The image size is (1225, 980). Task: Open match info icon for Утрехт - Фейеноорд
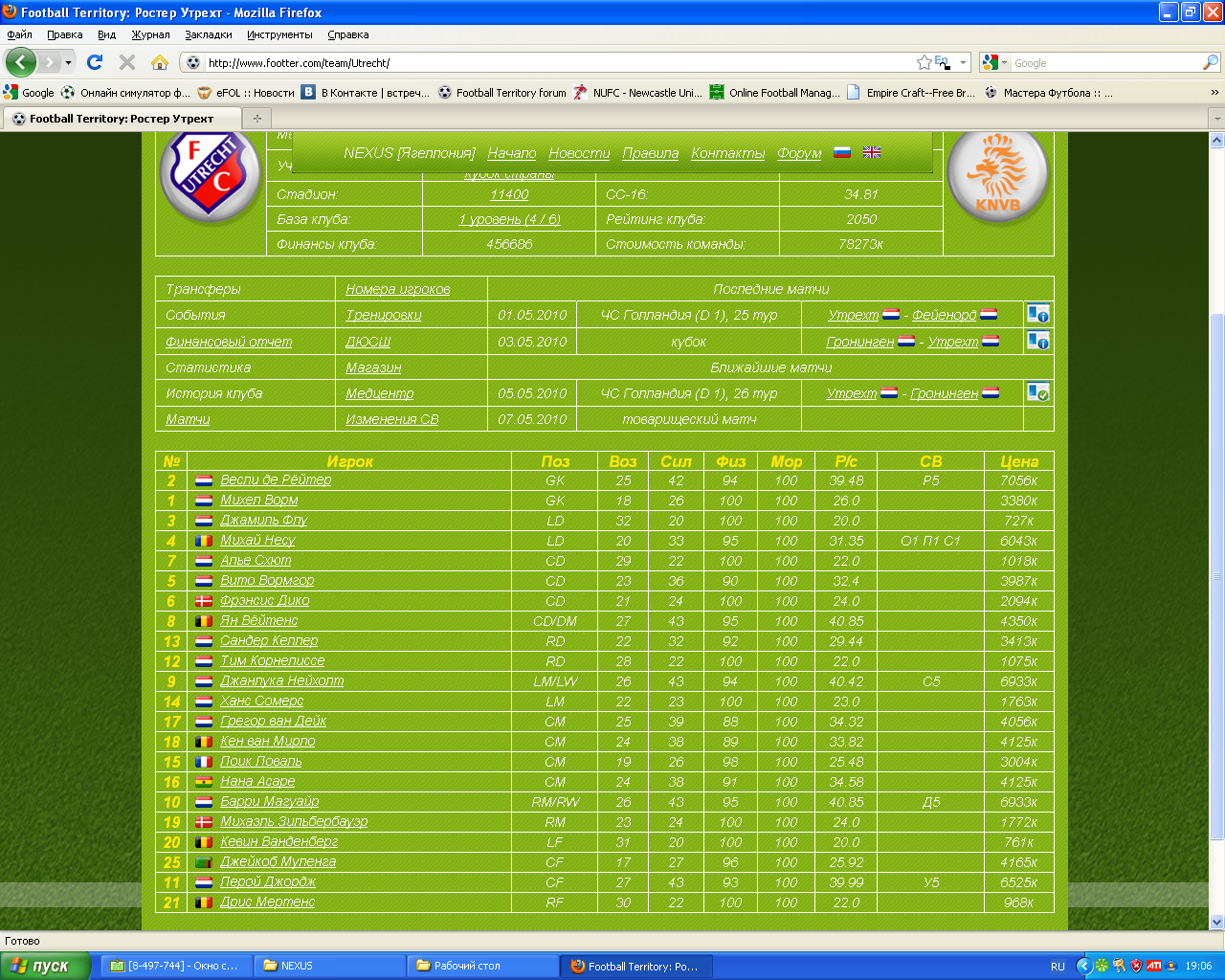(x=1037, y=314)
